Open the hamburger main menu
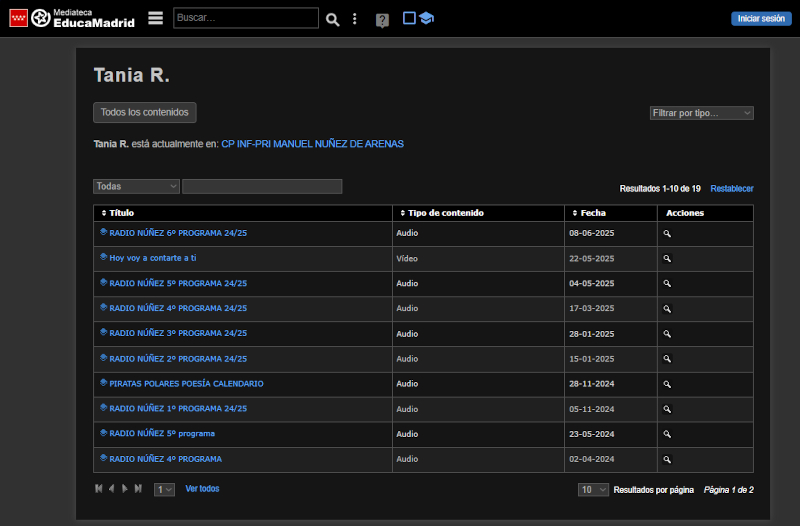 tap(155, 18)
